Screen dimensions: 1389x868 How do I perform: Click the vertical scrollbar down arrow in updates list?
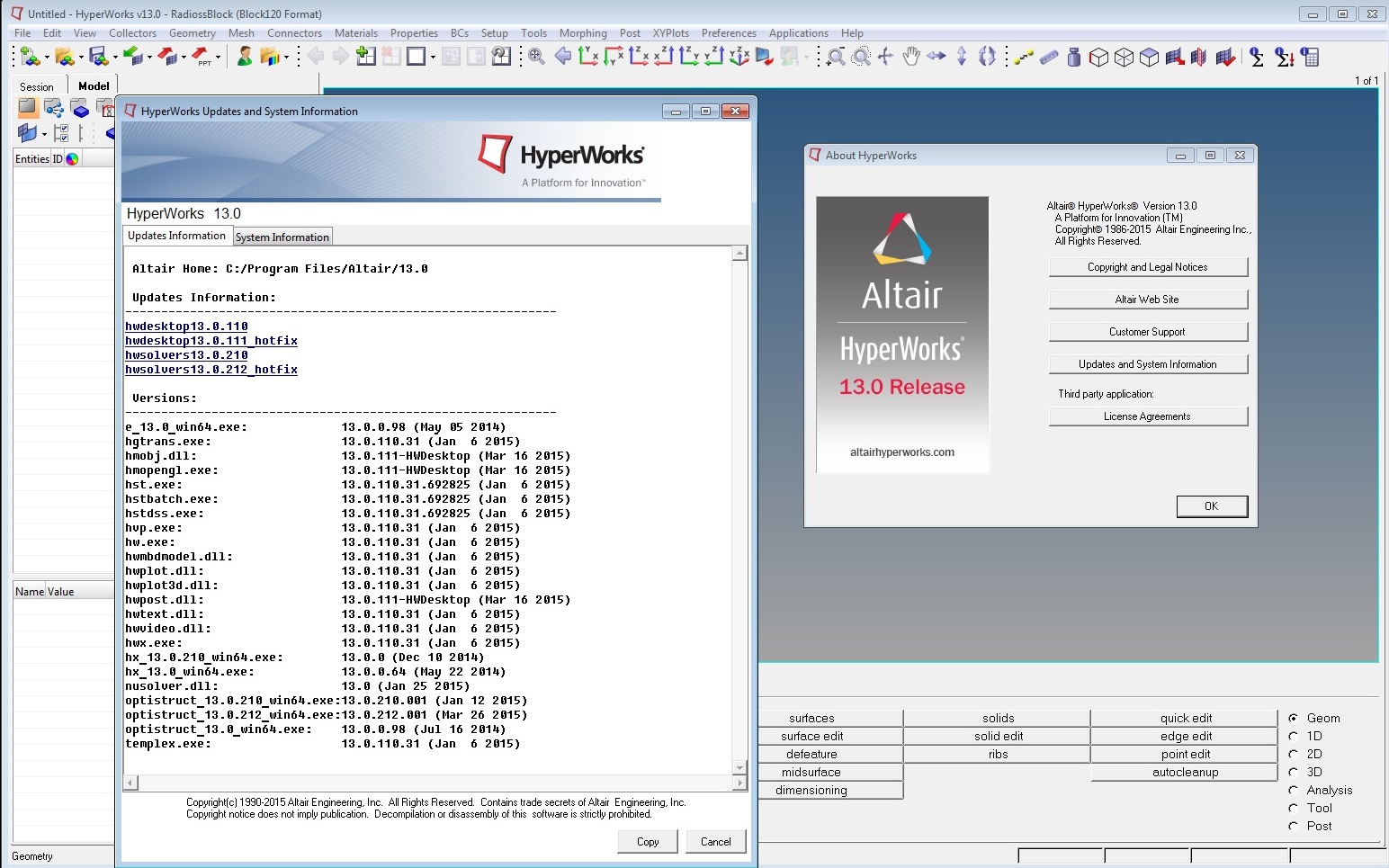[740, 767]
